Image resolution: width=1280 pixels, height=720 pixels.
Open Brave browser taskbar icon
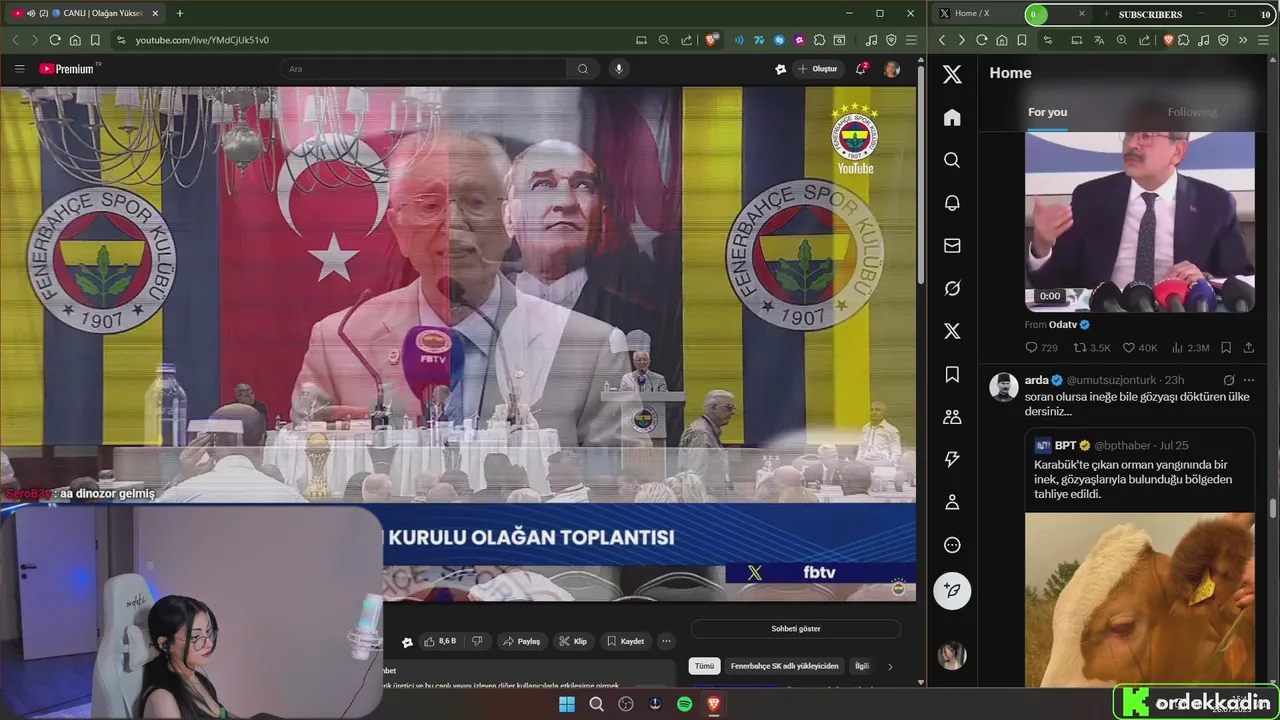pos(714,704)
